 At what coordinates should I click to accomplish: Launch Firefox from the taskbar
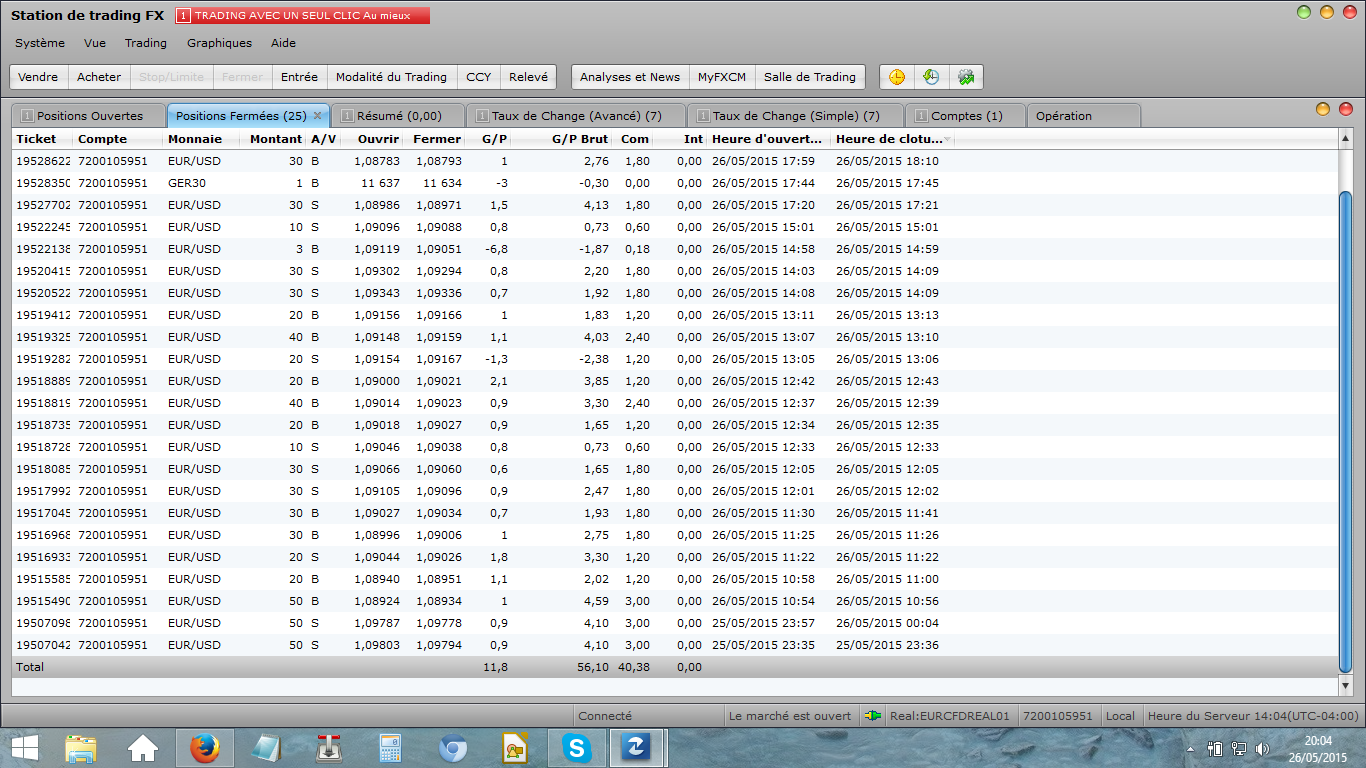pos(204,748)
